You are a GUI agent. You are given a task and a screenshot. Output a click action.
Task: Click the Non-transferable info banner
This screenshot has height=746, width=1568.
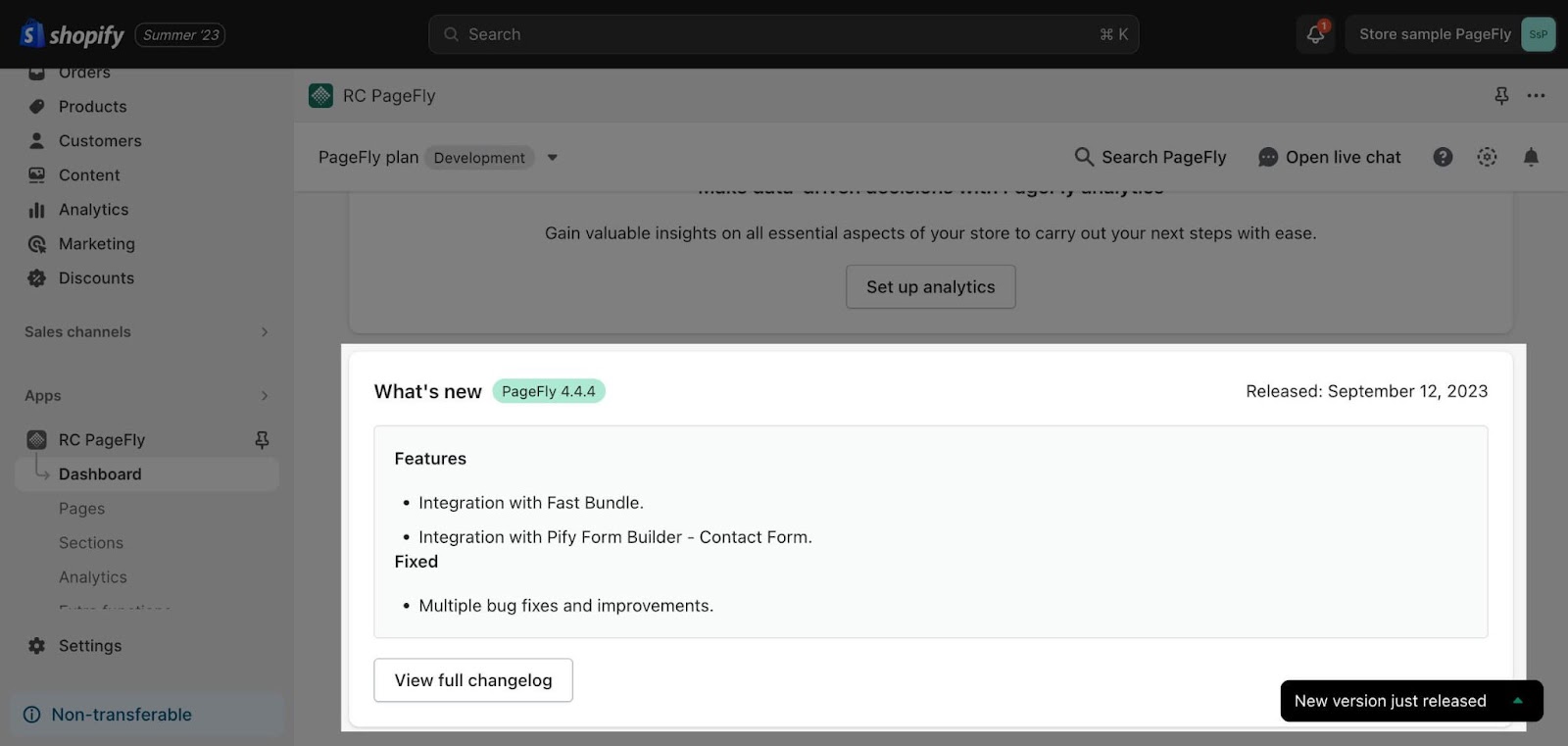click(x=147, y=715)
